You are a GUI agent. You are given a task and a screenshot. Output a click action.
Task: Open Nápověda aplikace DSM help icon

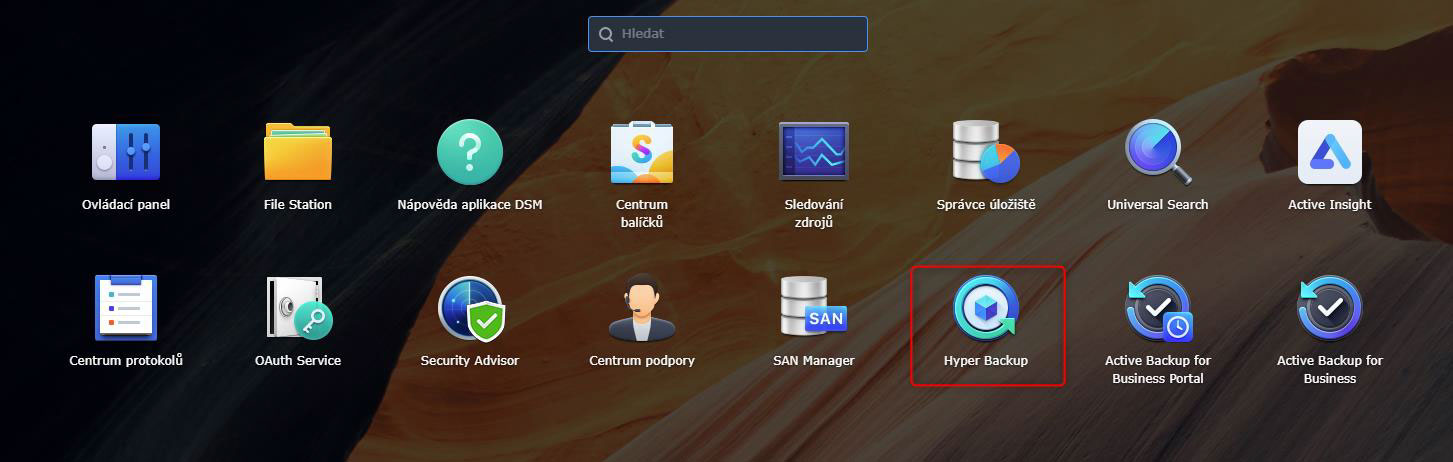coord(470,152)
